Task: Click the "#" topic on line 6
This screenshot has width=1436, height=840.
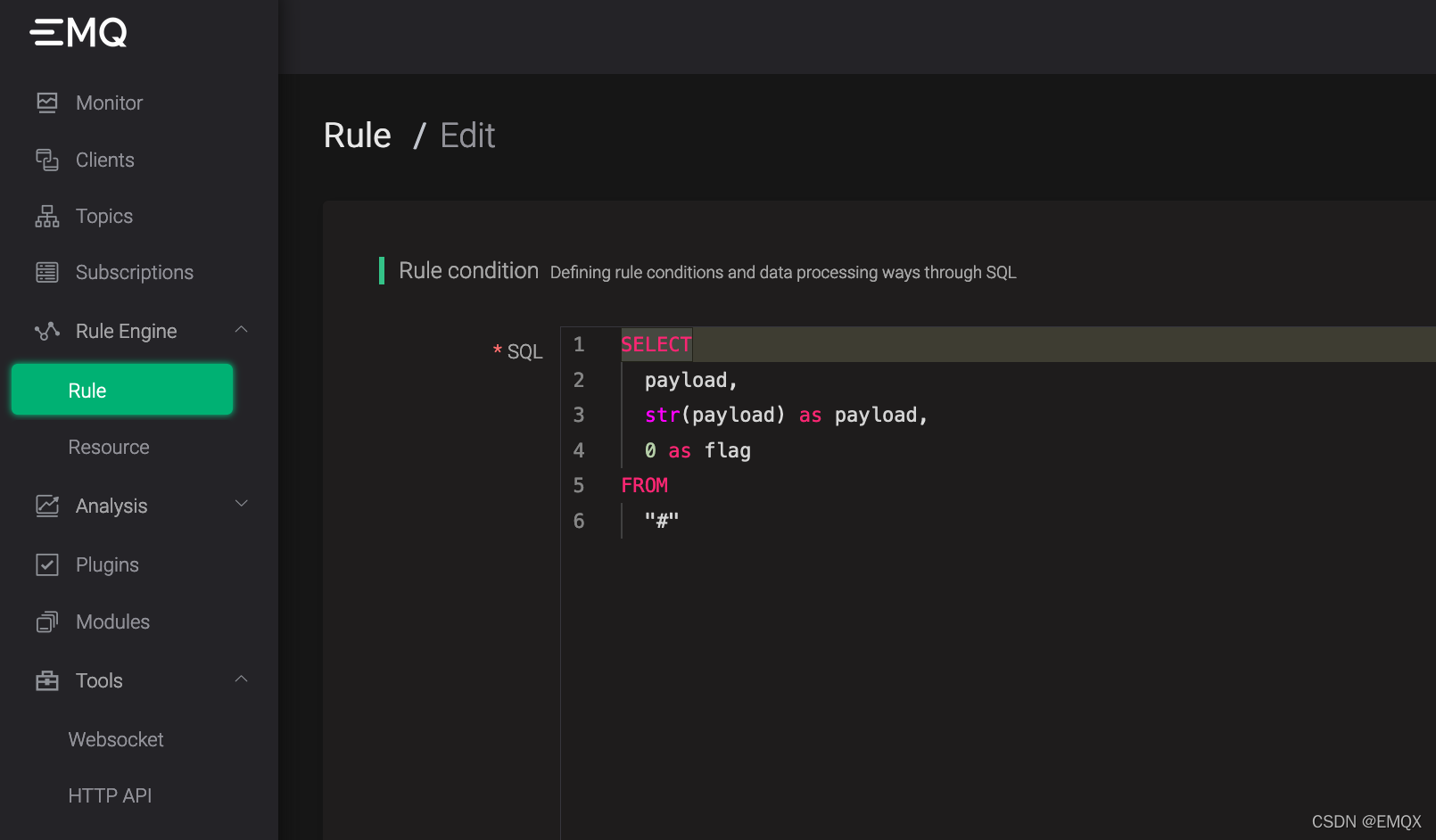Action: click(662, 520)
